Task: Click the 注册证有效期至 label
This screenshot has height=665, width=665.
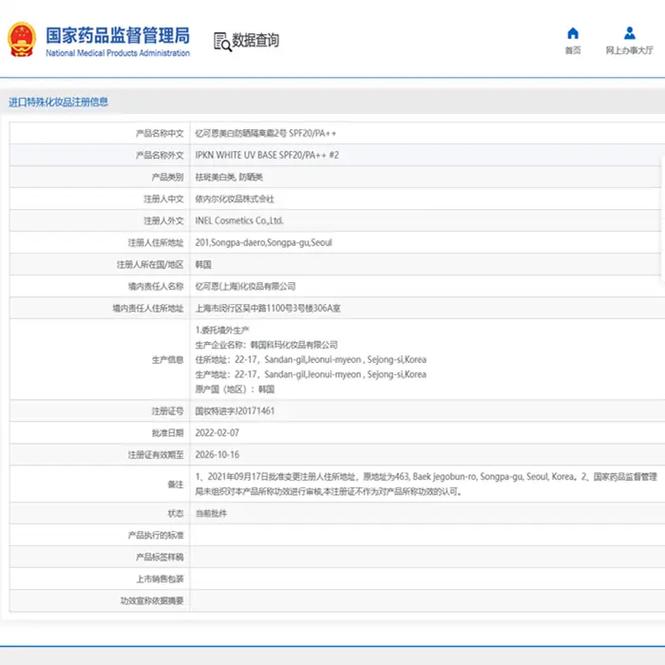Action: click(156, 455)
